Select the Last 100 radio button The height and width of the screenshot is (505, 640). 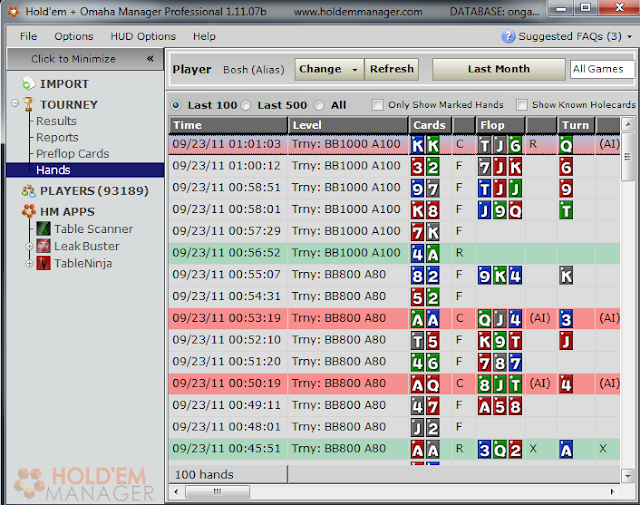(176, 105)
